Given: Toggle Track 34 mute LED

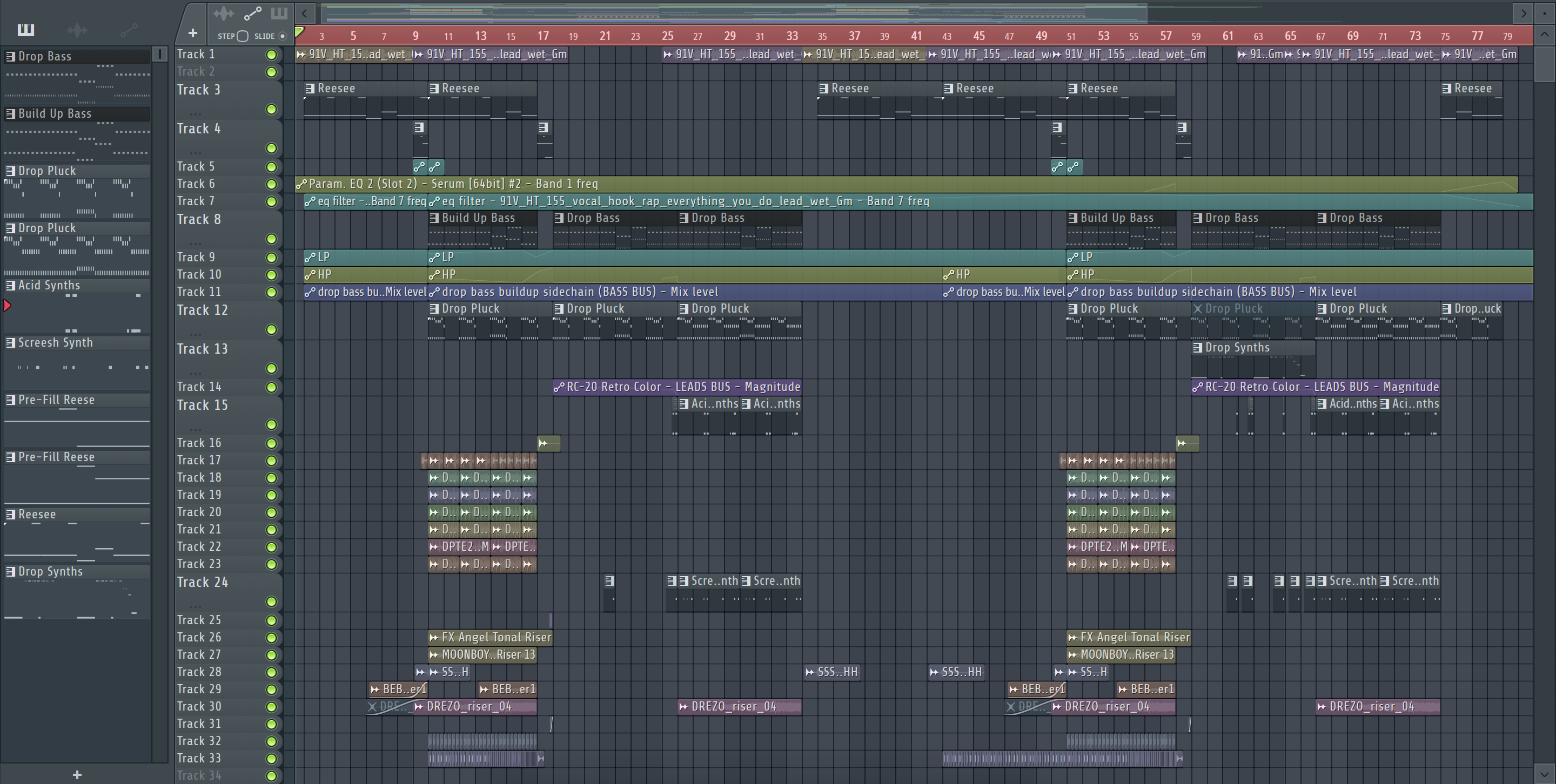Looking at the screenshot, I should [x=271, y=776].
